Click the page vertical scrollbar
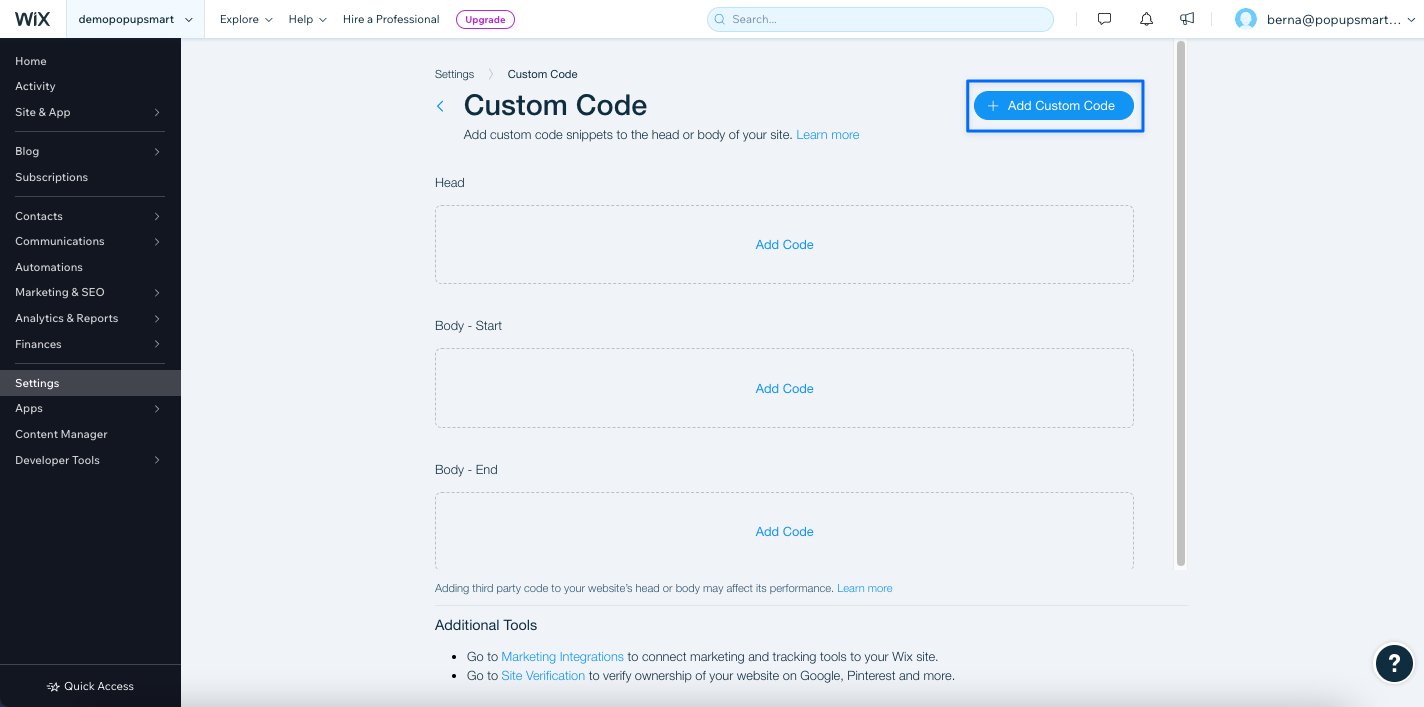Viewport: 1424px width, 707px height. pos(1181,303)
